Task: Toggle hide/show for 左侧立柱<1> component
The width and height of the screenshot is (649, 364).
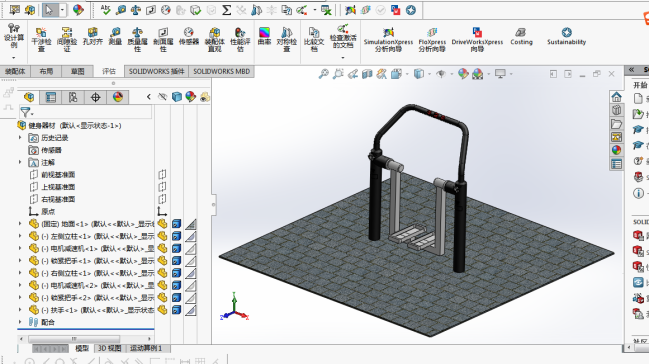Action: pos(162,236)
